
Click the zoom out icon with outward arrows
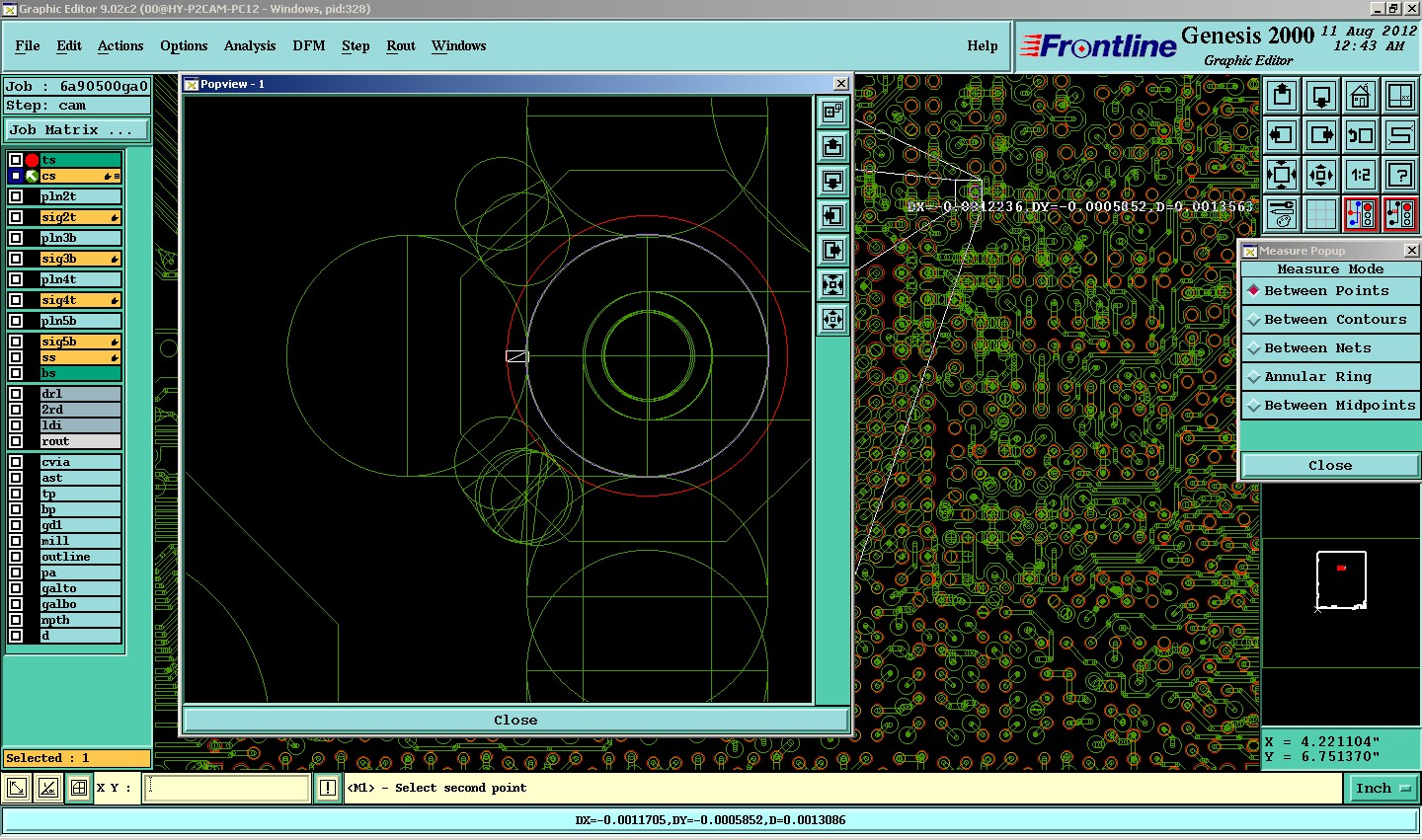tap(1321, 175)
